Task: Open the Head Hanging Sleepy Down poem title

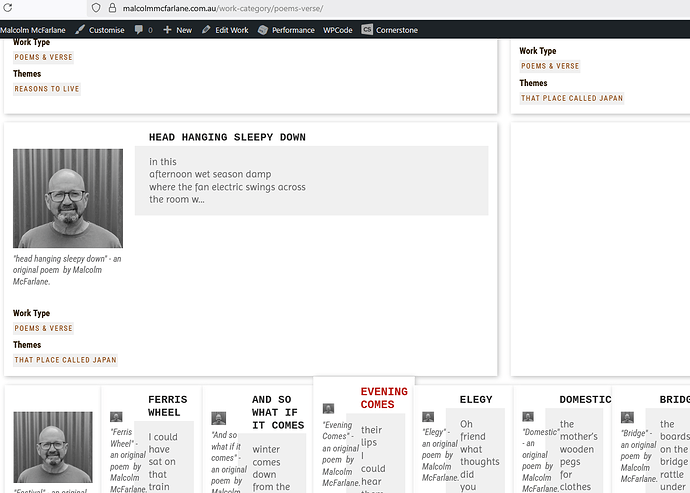Action: 227,137
